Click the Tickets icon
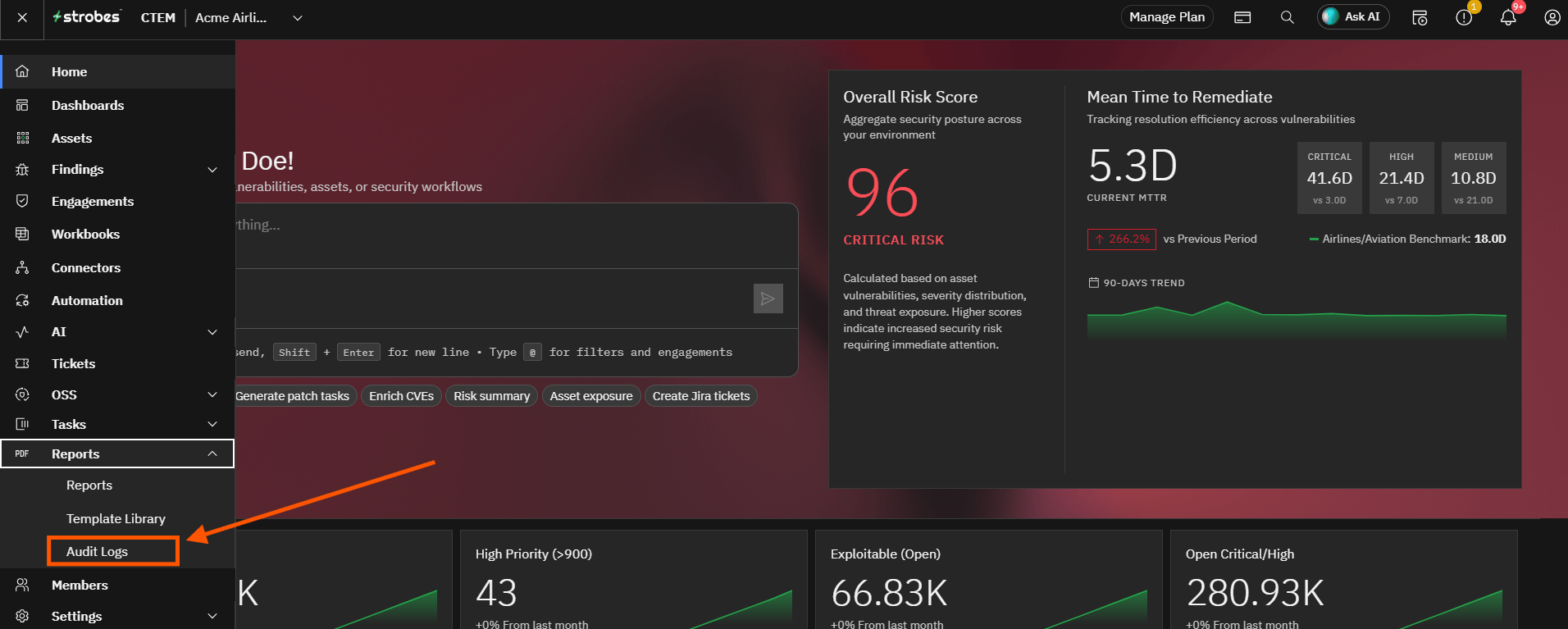The height and width of the screenshot is (629, 1568). (22, 363)
